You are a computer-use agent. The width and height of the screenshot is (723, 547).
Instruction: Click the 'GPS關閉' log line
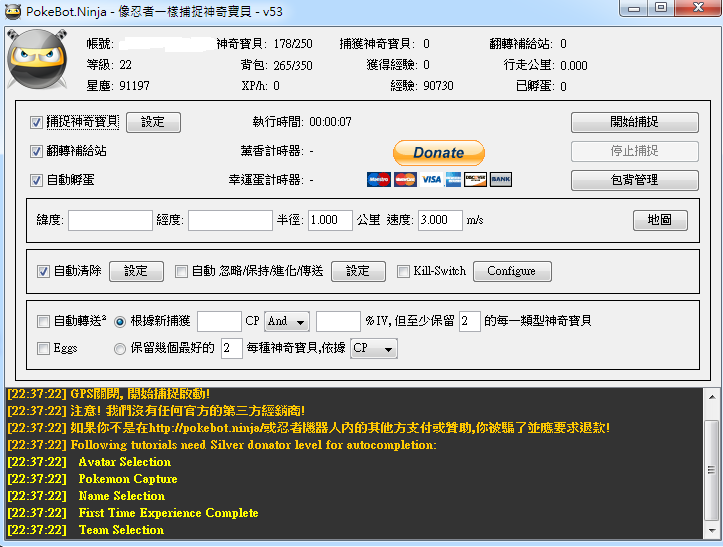coord(108,394)
